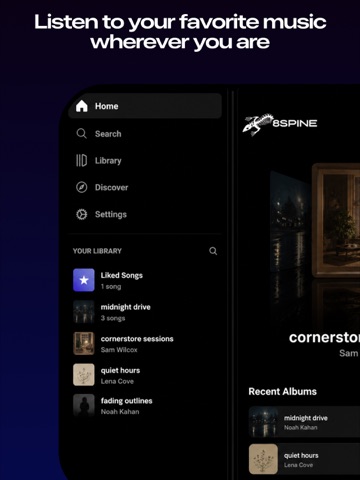Click the Recent Albums heading
This screenshot has width=360, height=480.
point(283,391)
